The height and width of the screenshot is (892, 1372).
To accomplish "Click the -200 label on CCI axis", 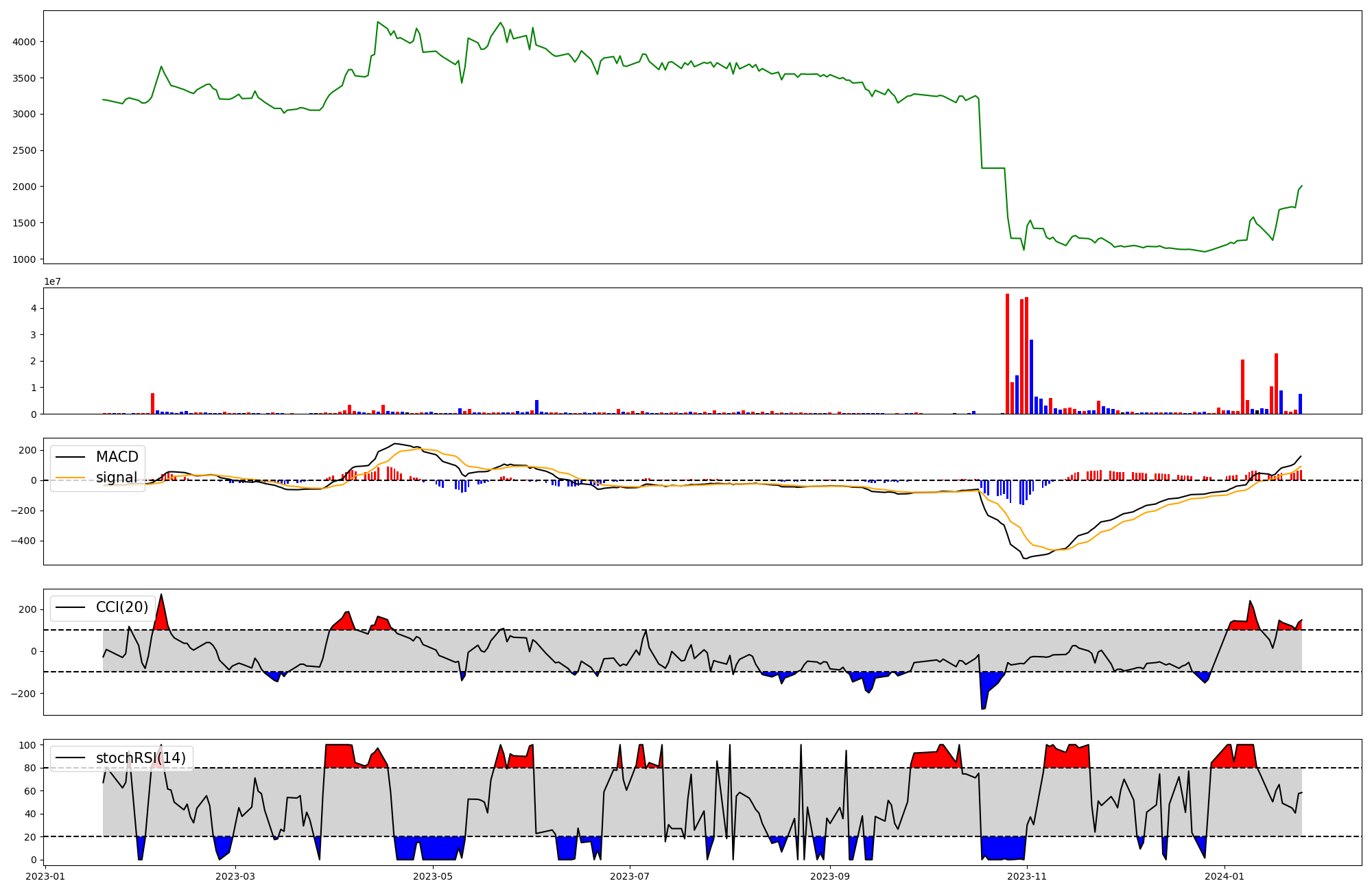I will [23, 694].
